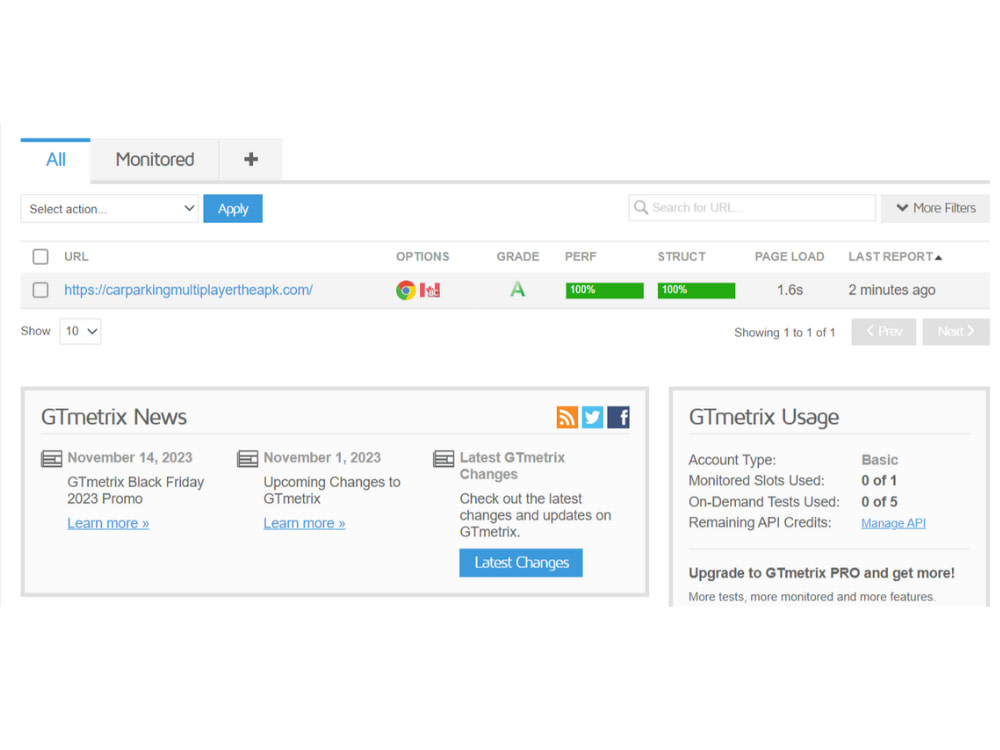Click the magnifier icon in search box
Image resolution: width=1000 pixels, height=750 pixels.
pos(641,208)
